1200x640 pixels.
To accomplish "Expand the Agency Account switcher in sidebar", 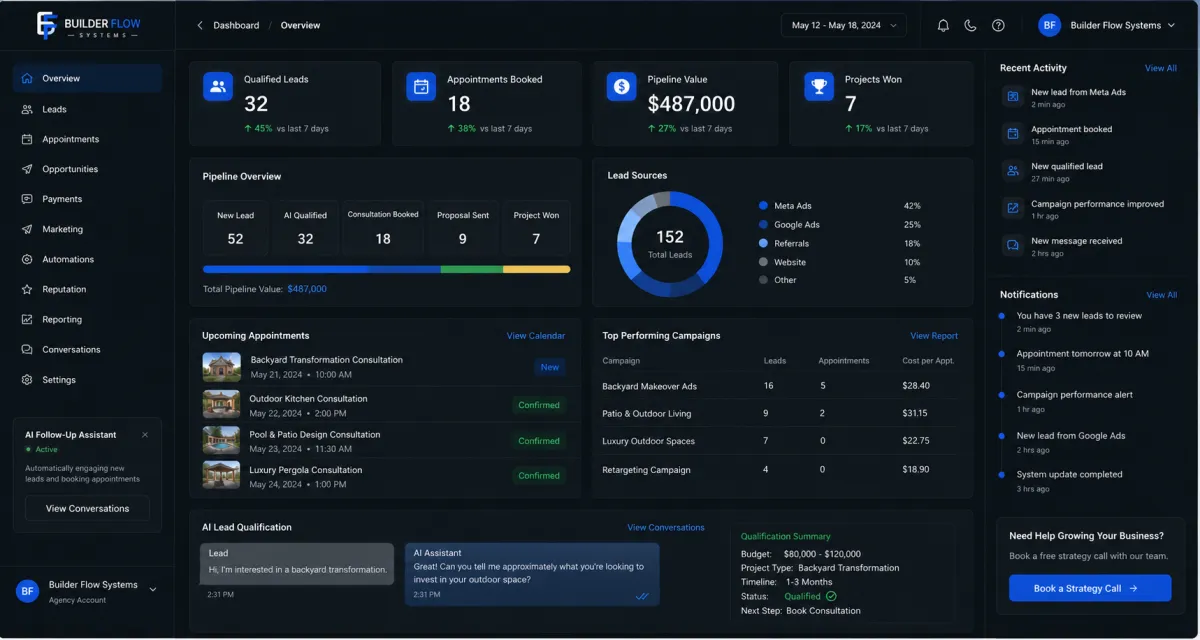I will click(153, 590).
